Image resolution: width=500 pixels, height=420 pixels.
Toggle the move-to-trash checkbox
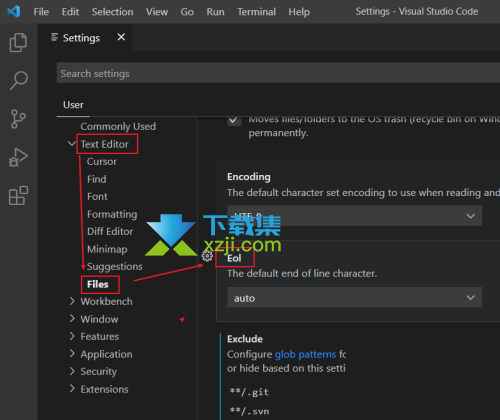tap(234, 120)
